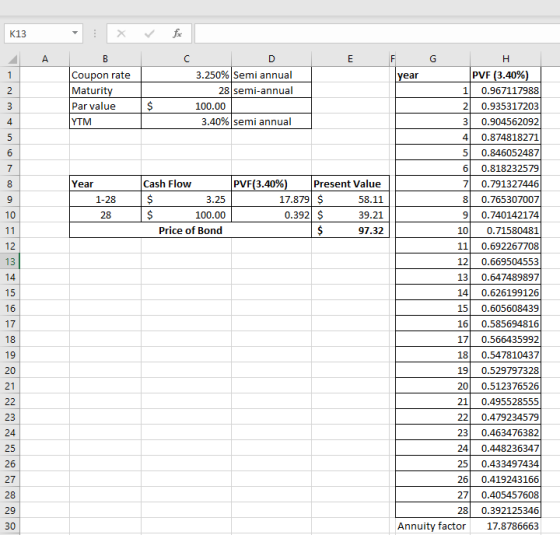Click the 'Price of Bond' merged cell
560x535 pixels.
tap(190, 230)
